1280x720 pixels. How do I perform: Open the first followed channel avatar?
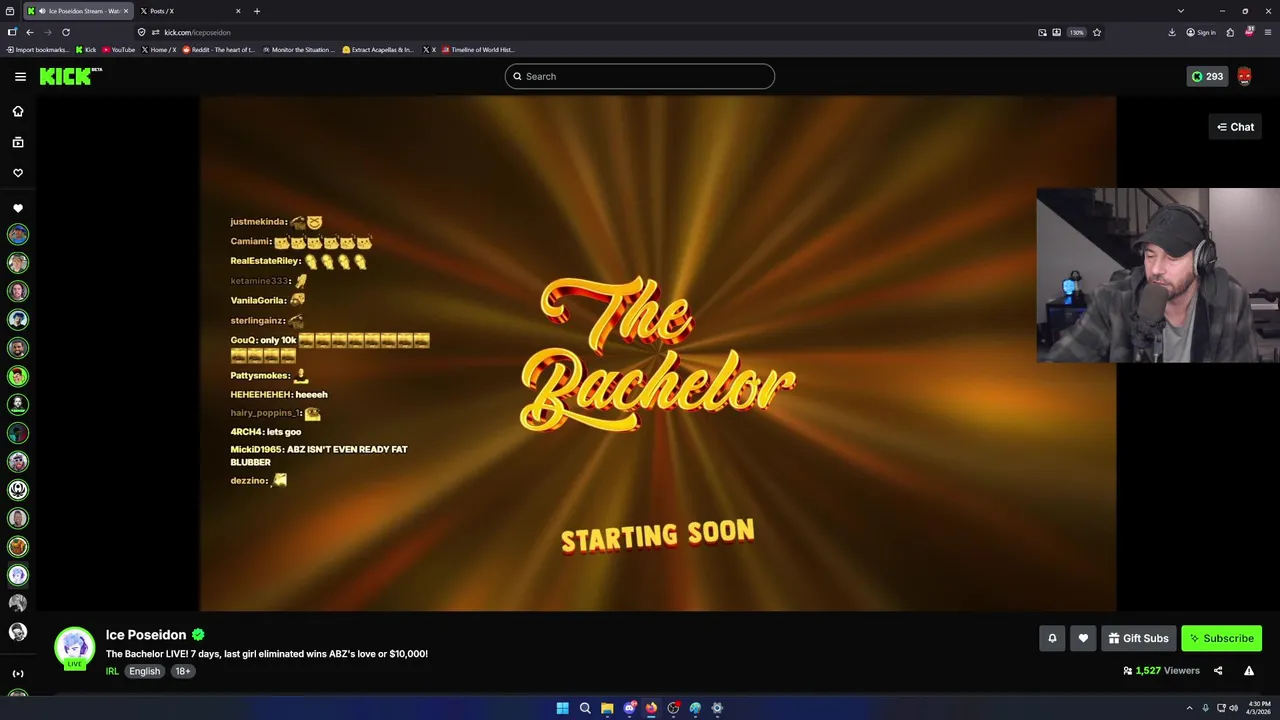click(x=18, y=234)
